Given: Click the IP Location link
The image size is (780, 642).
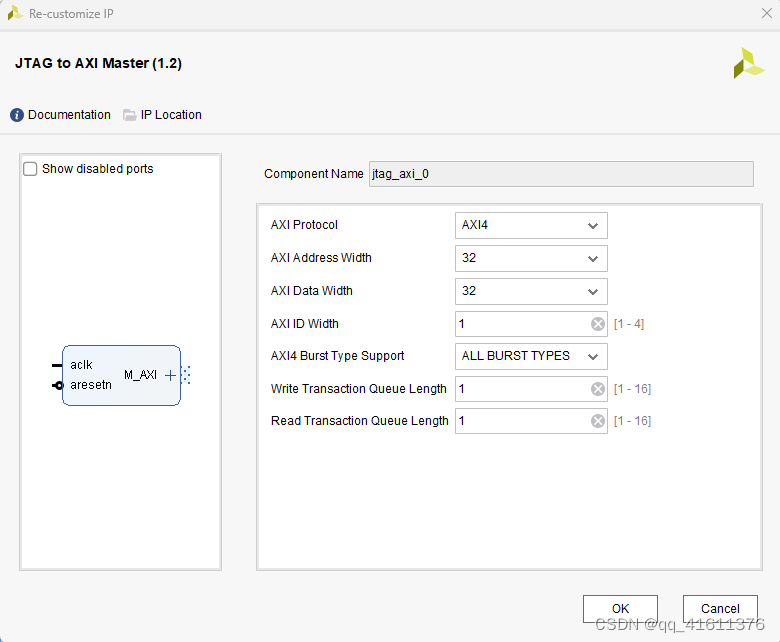Looking at the screenshot, I should pyautogui.click(x=171, y=115).
